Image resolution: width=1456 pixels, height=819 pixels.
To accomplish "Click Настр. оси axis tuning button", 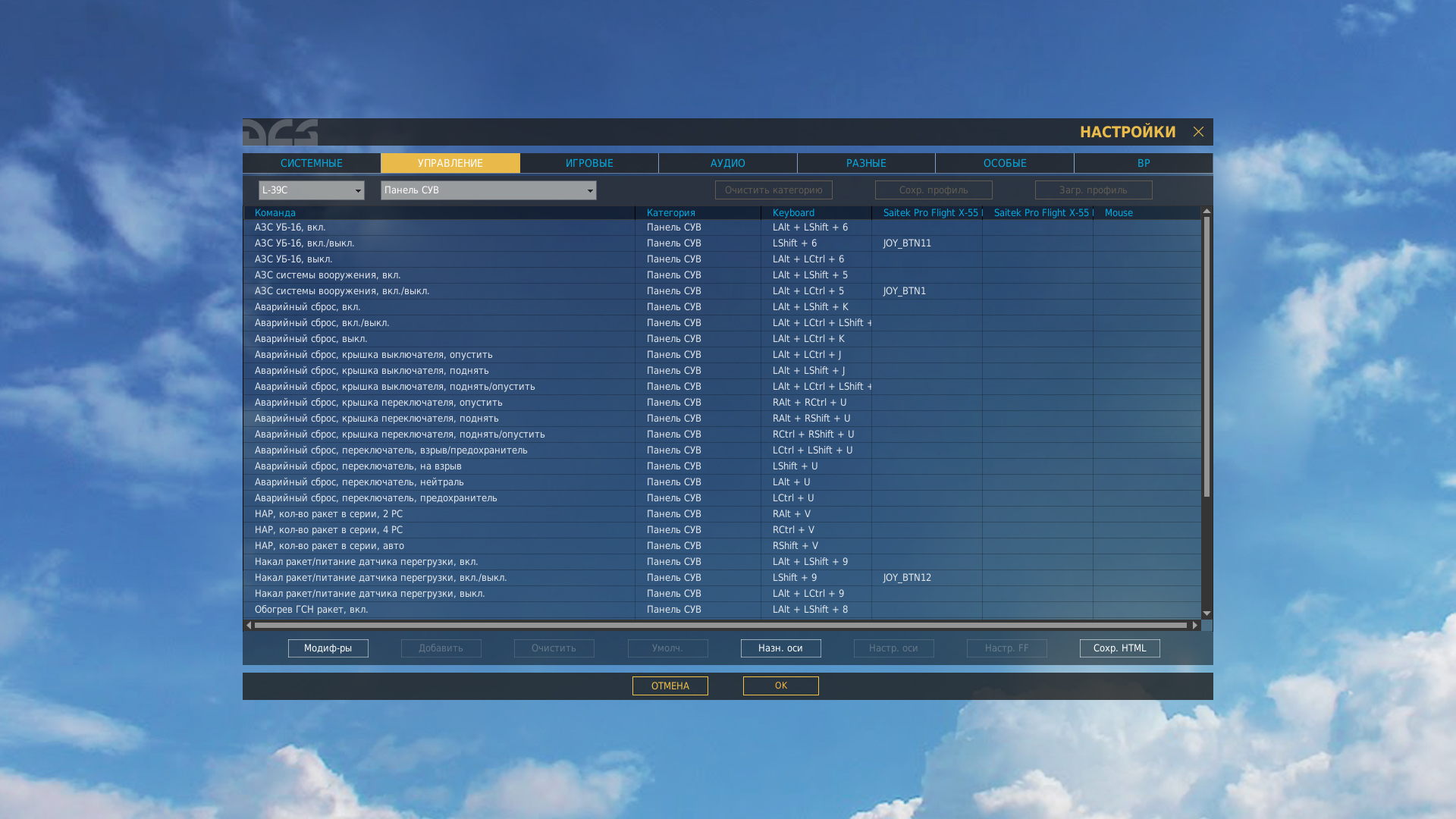I will point(894,648).
